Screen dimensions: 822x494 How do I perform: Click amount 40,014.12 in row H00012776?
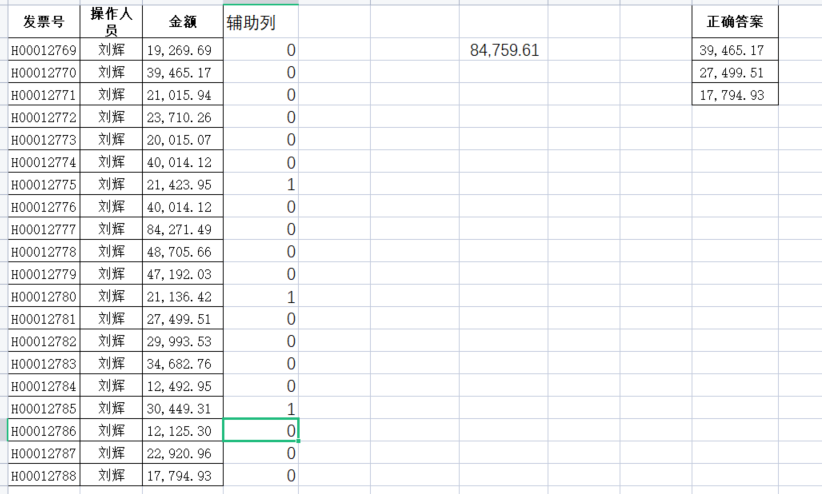click(183, 207)
